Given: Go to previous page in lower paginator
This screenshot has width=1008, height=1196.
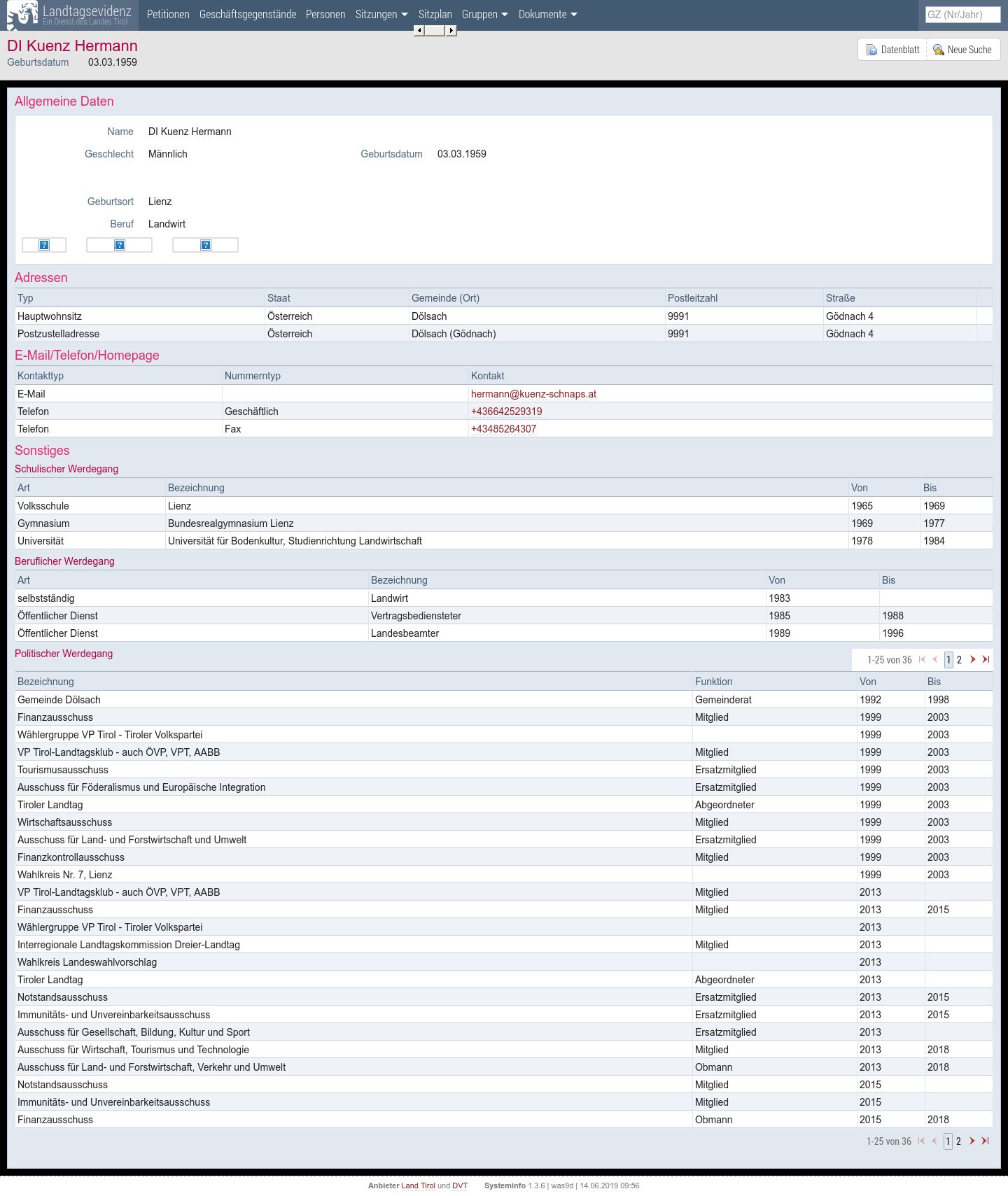Looking at the screenshot, I should [934, 1141].
